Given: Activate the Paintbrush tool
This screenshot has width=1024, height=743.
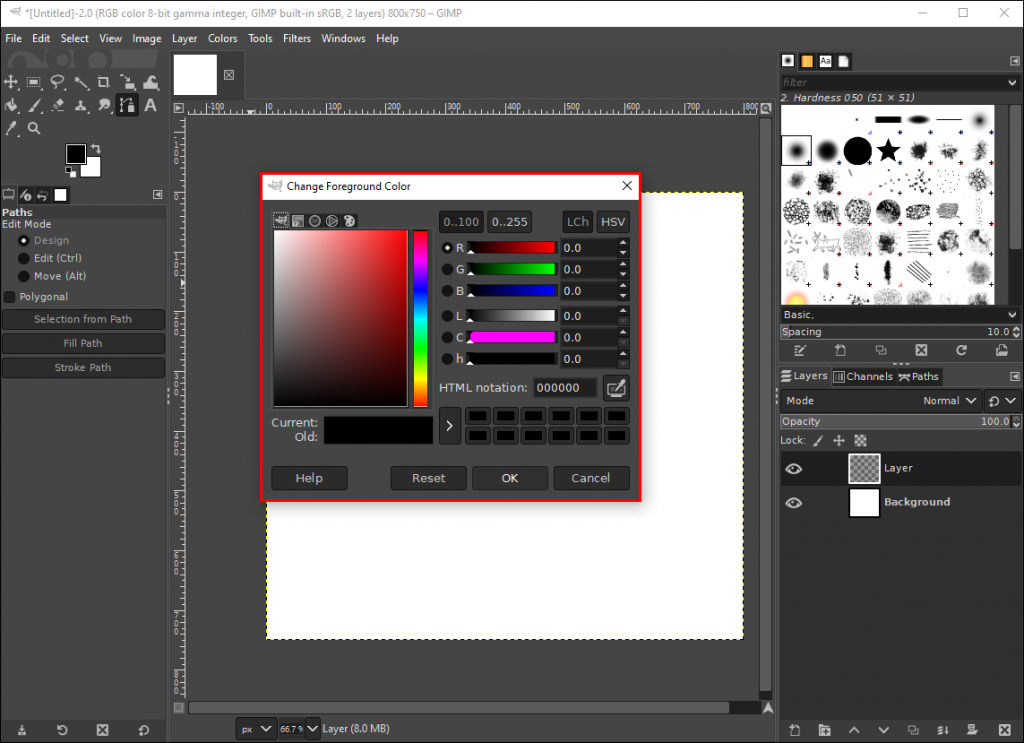Looking at the screenshot, I should click(x=34, y=105).
